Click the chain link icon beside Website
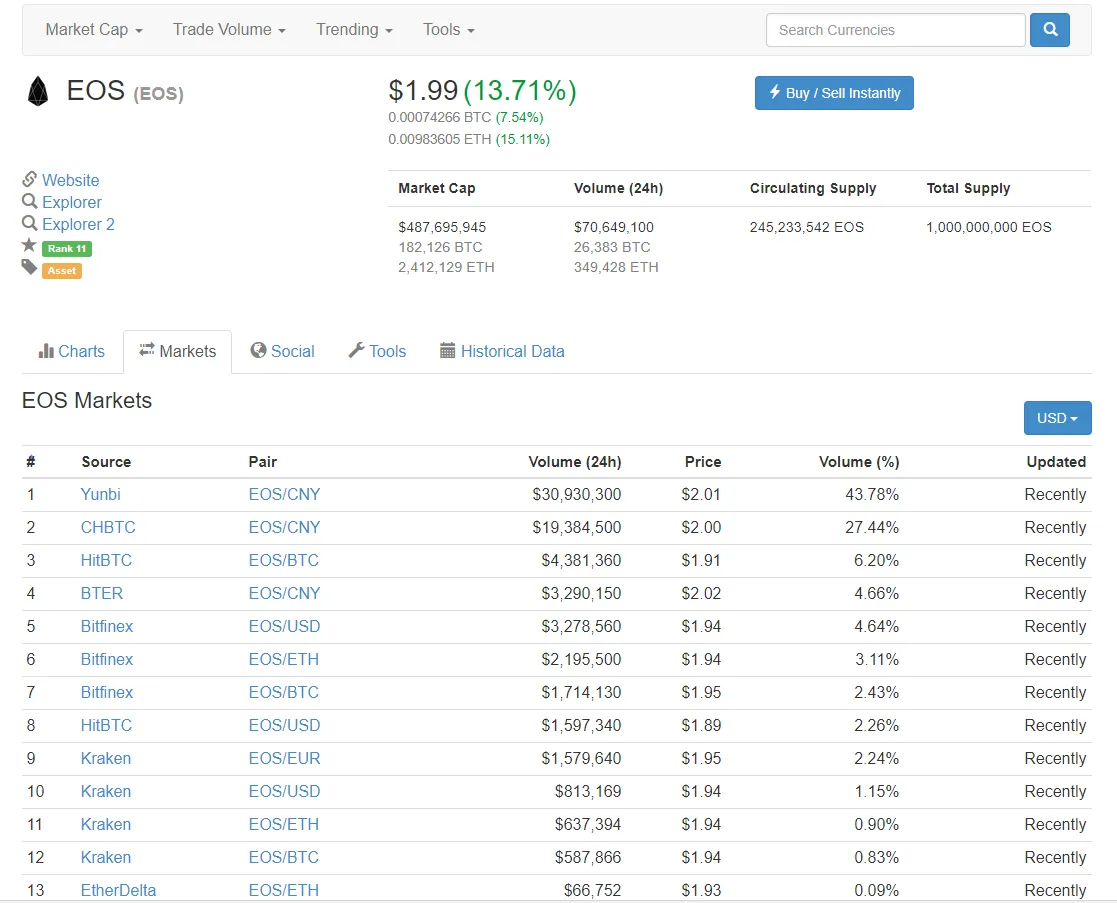This screenshot has width=1117, height=903. click(x=29, y=179)
